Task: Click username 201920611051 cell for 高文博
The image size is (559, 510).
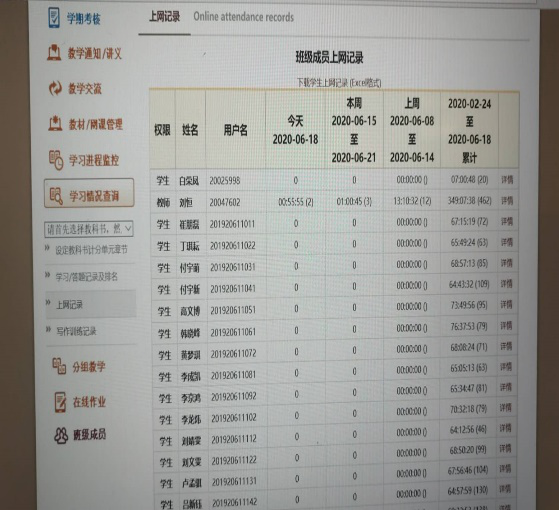Action: point(233,310)
